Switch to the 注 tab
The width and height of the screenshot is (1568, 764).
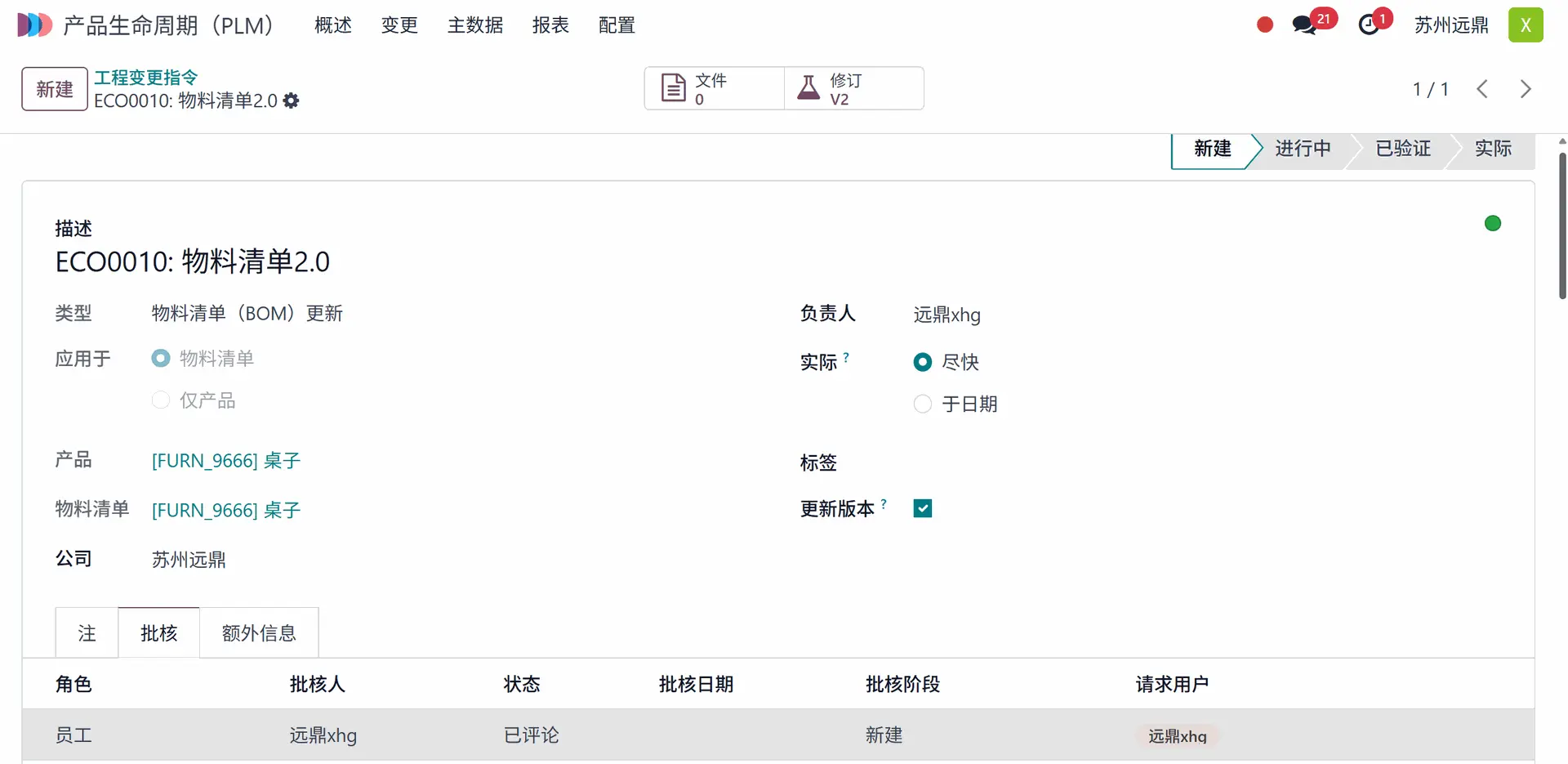coord(87,633)
